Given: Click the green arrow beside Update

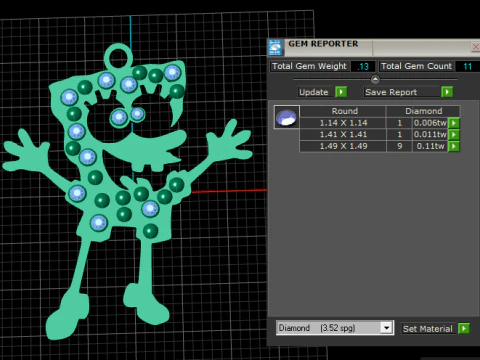Looking at the screenshot, I should 341,92.
